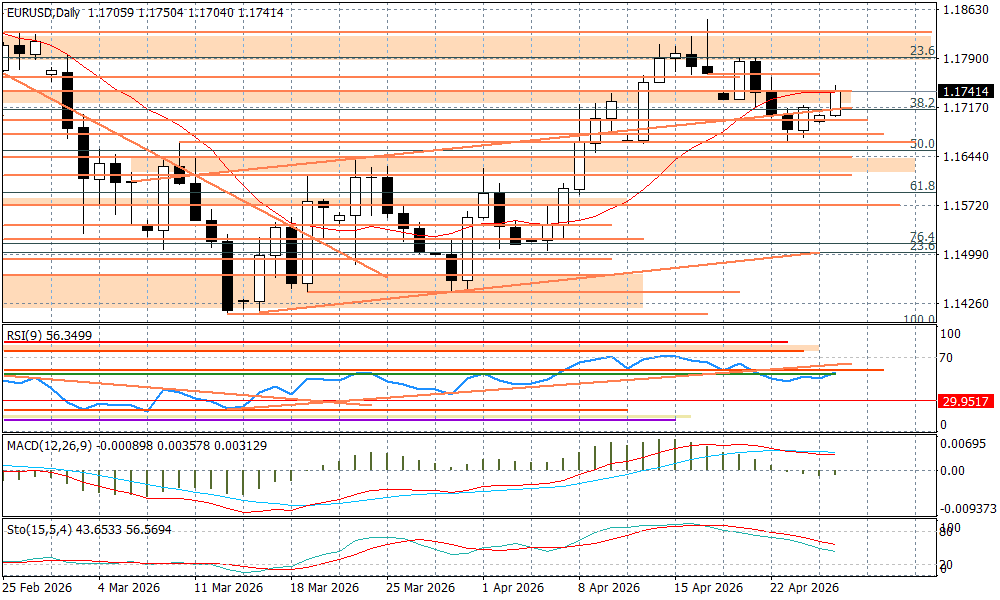Select the 1.14260 price axis value
The width and height of the screenshot is (1000, 600).
click(966, 303)
